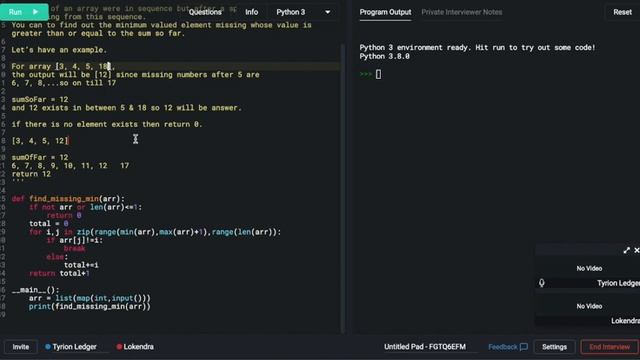The height and width of the screenshot is (360, 640).
Task: Click the 'arr = list(map(int,input()))' line
Action: (89, 298)
